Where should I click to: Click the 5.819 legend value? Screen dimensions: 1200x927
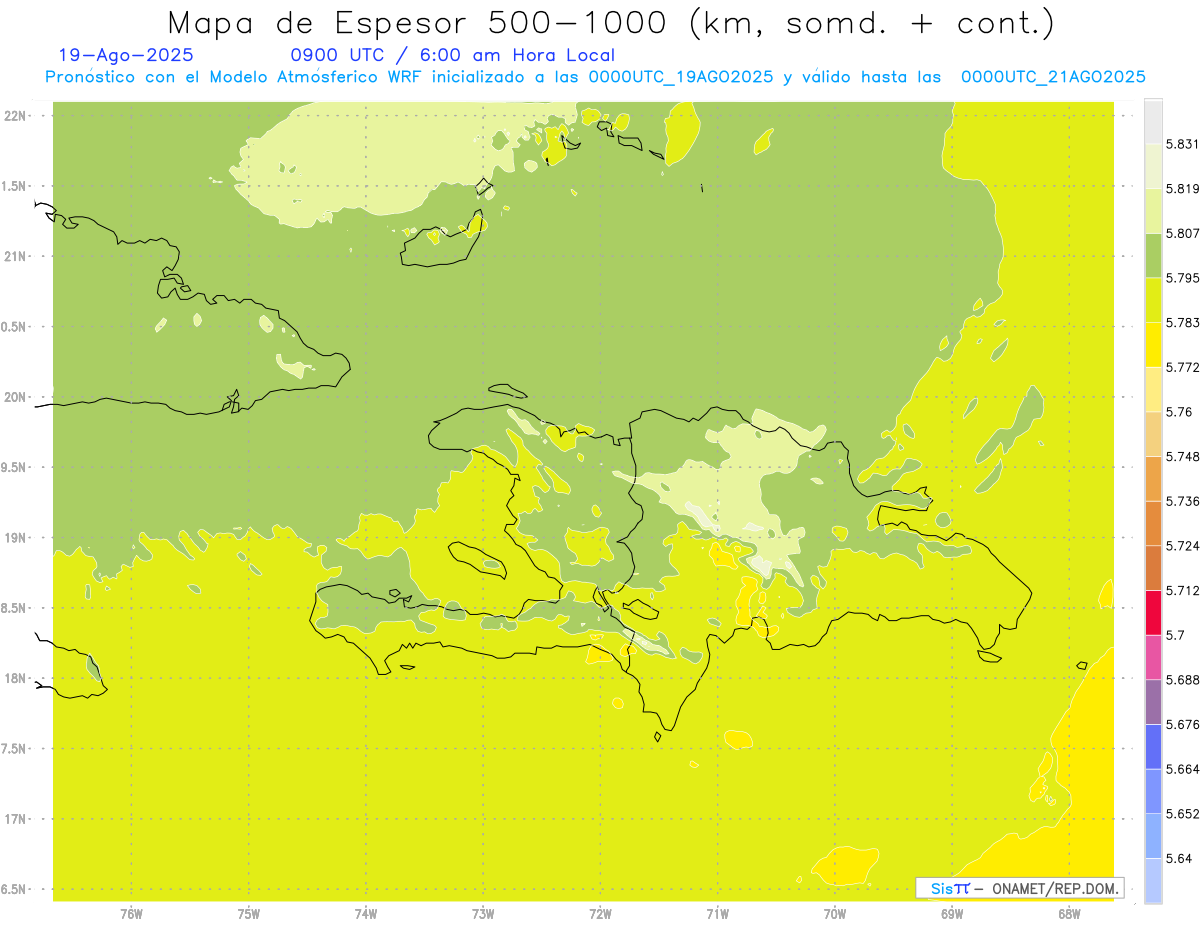tap(1183, 189)
